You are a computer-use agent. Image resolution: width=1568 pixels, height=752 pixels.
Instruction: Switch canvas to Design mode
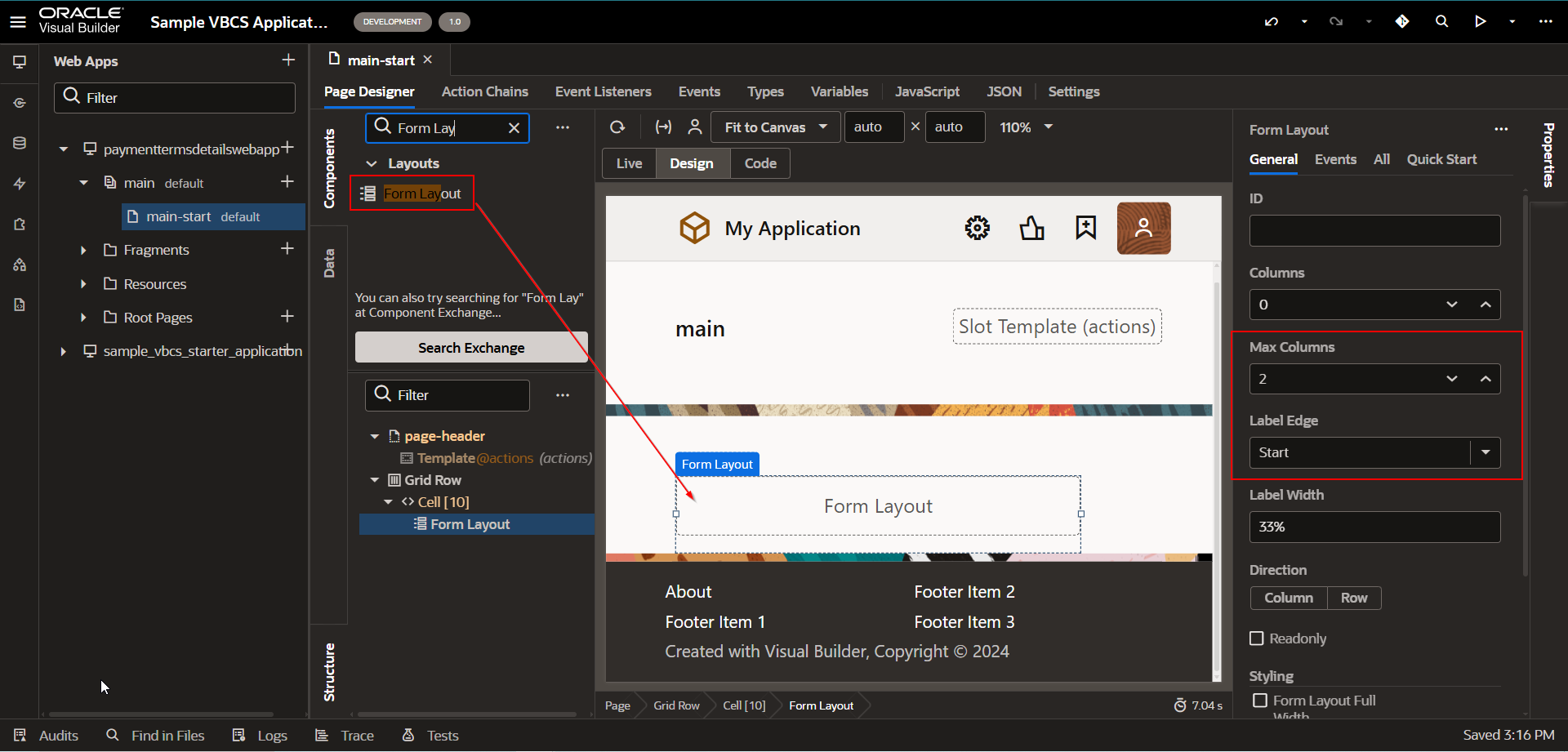point(692,163)
